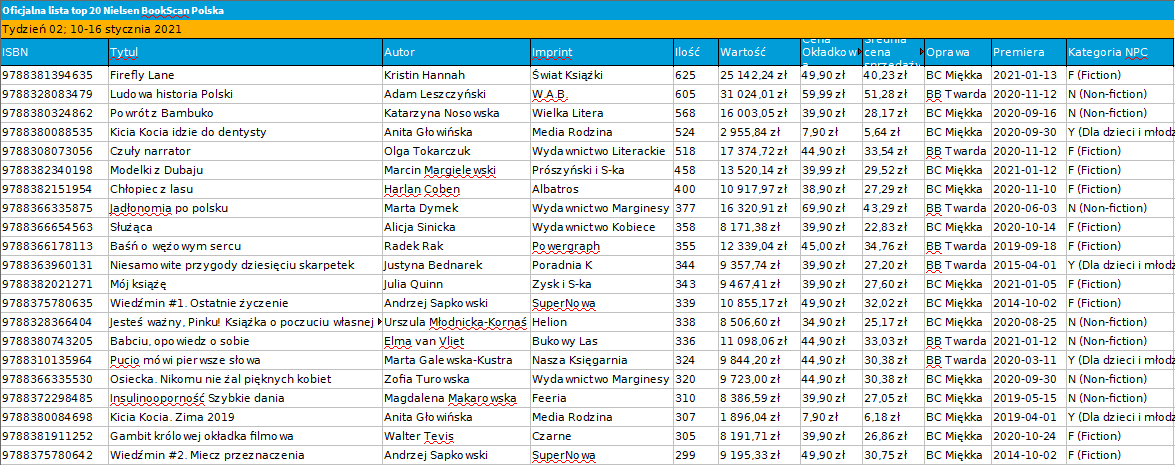Select the ISBN column header cell
Screen dimensions: 1175x465
(54, 52)
